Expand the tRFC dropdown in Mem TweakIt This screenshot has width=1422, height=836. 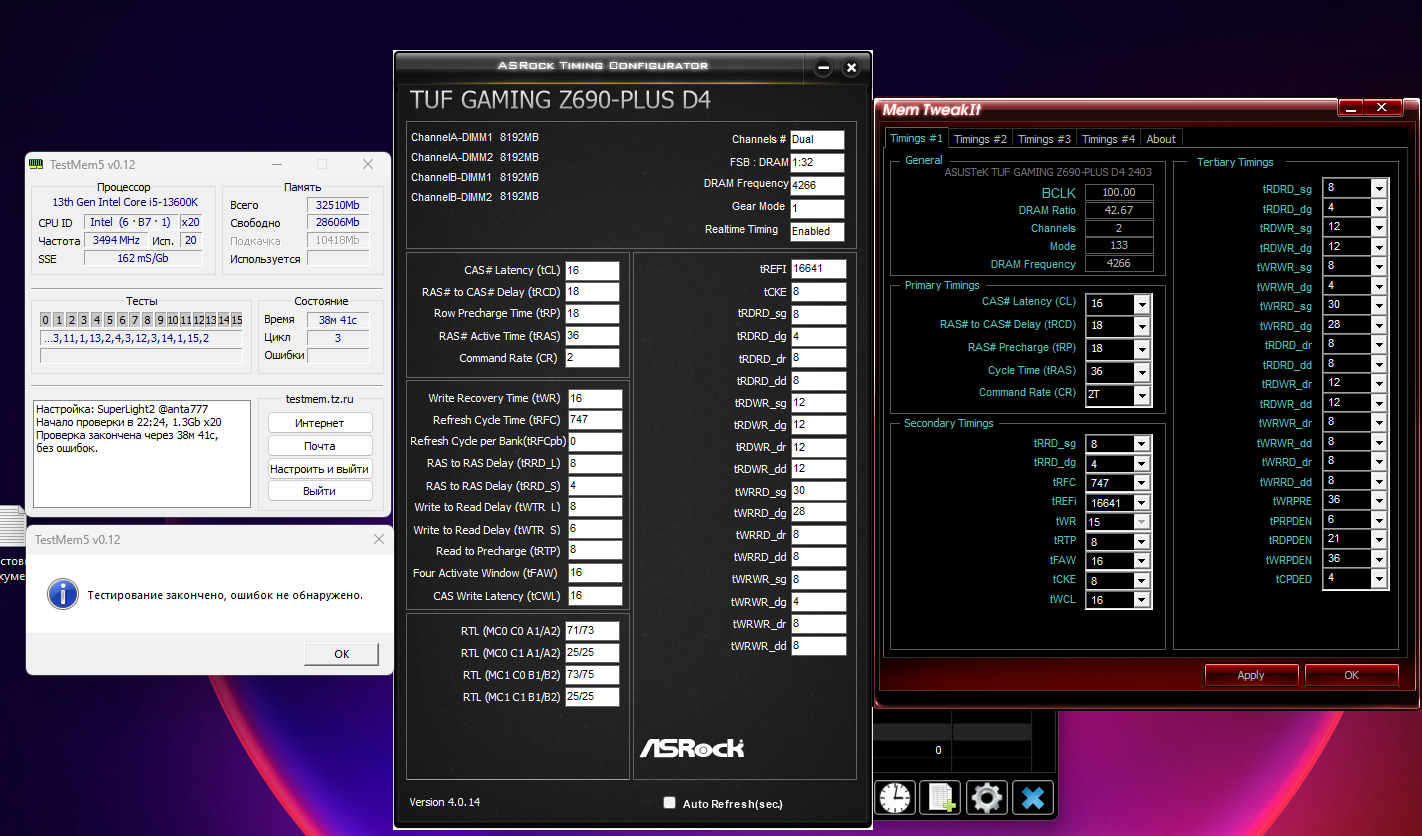(1142, 483)
